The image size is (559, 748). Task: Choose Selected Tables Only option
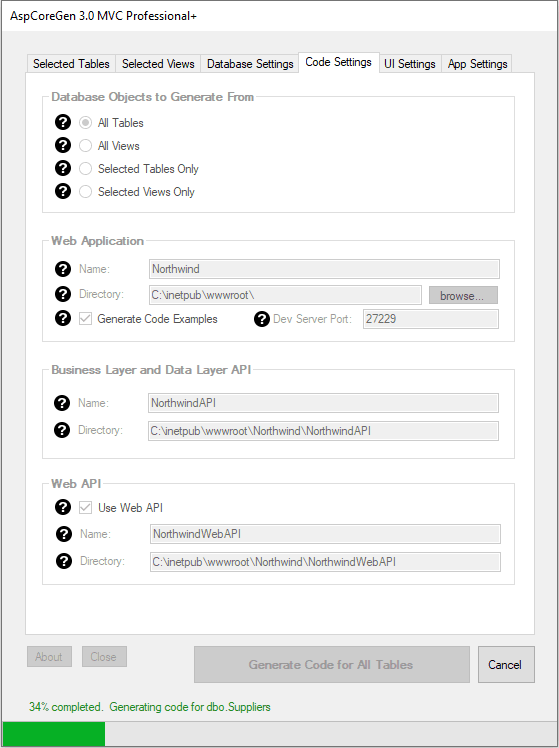point(85,168)
